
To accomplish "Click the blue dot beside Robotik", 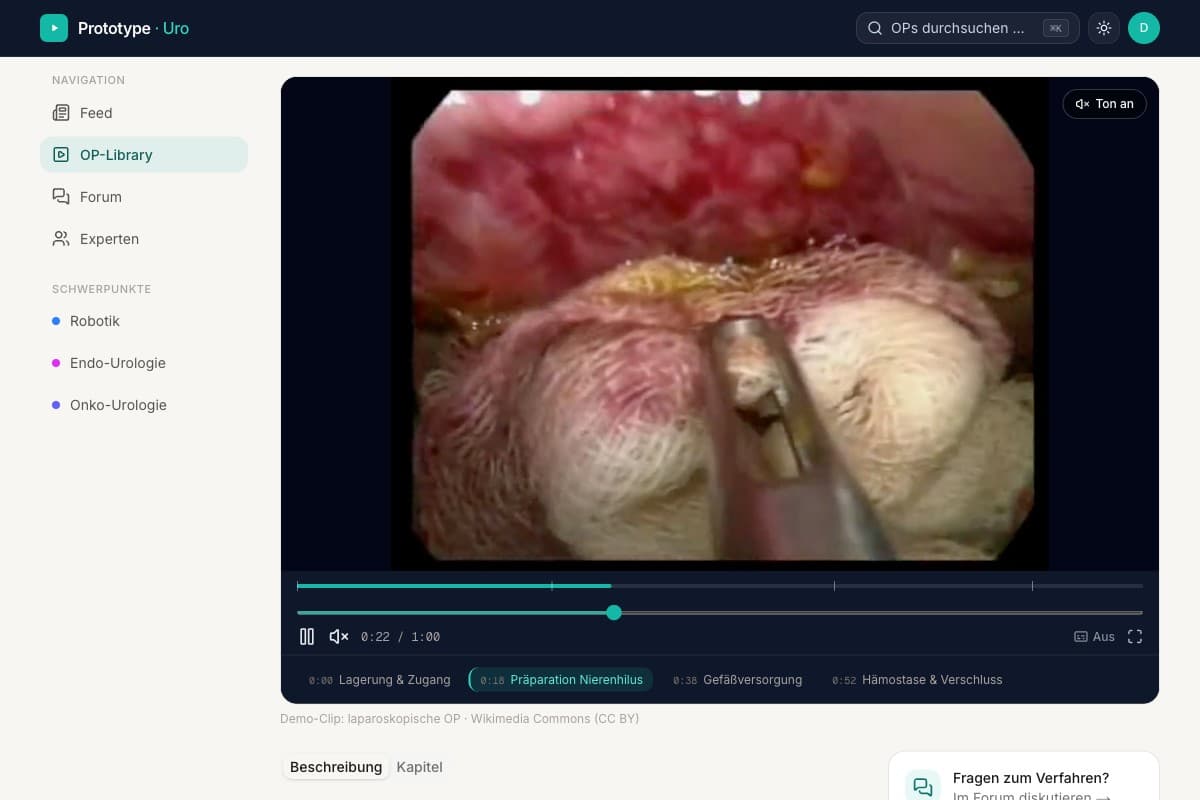I will [x=56, y=321].
